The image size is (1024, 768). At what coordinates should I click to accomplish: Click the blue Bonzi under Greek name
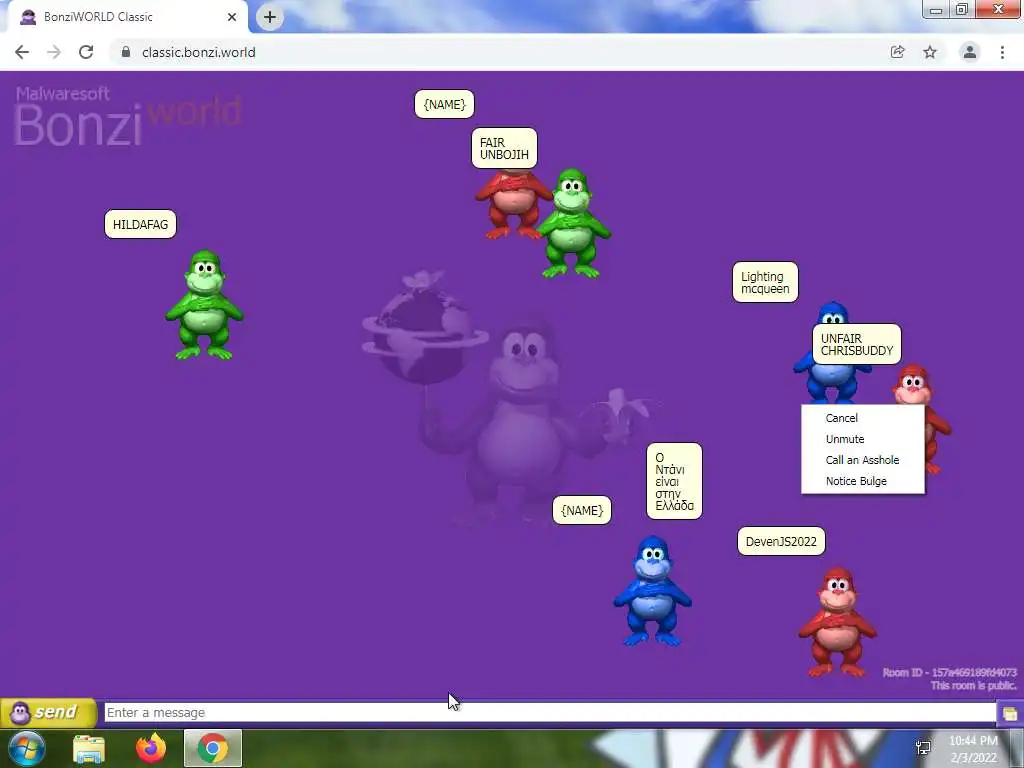(x=652, y=591)
